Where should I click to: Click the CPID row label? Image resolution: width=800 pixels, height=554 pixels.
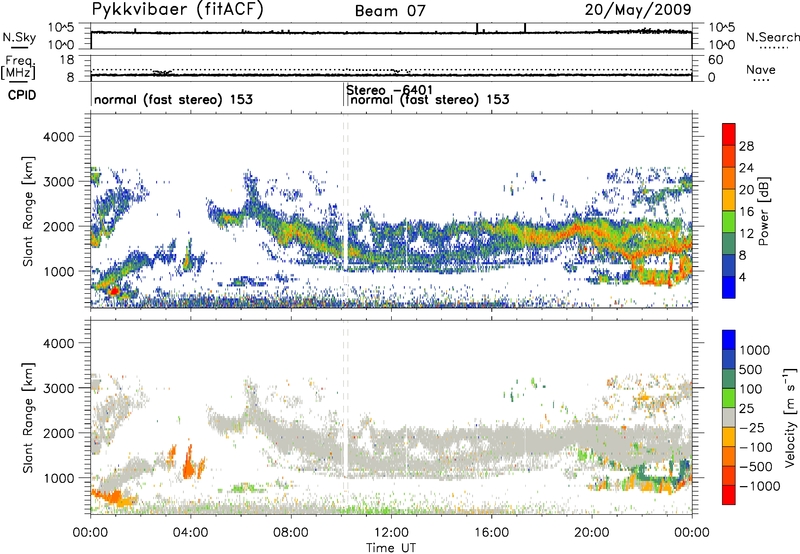[x=22, y=95]
